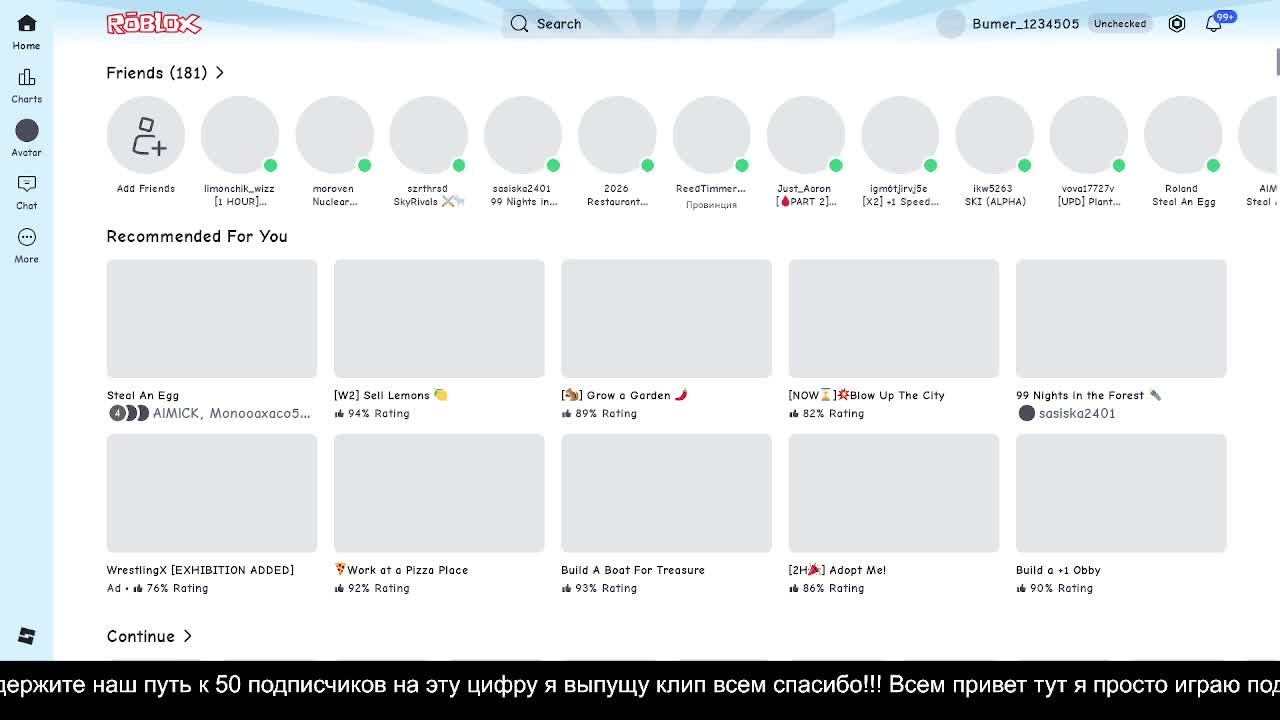This screenshot has height=720, width=1280.
Task: Click the Unchecked badge in header
Action: point(1120,24)
